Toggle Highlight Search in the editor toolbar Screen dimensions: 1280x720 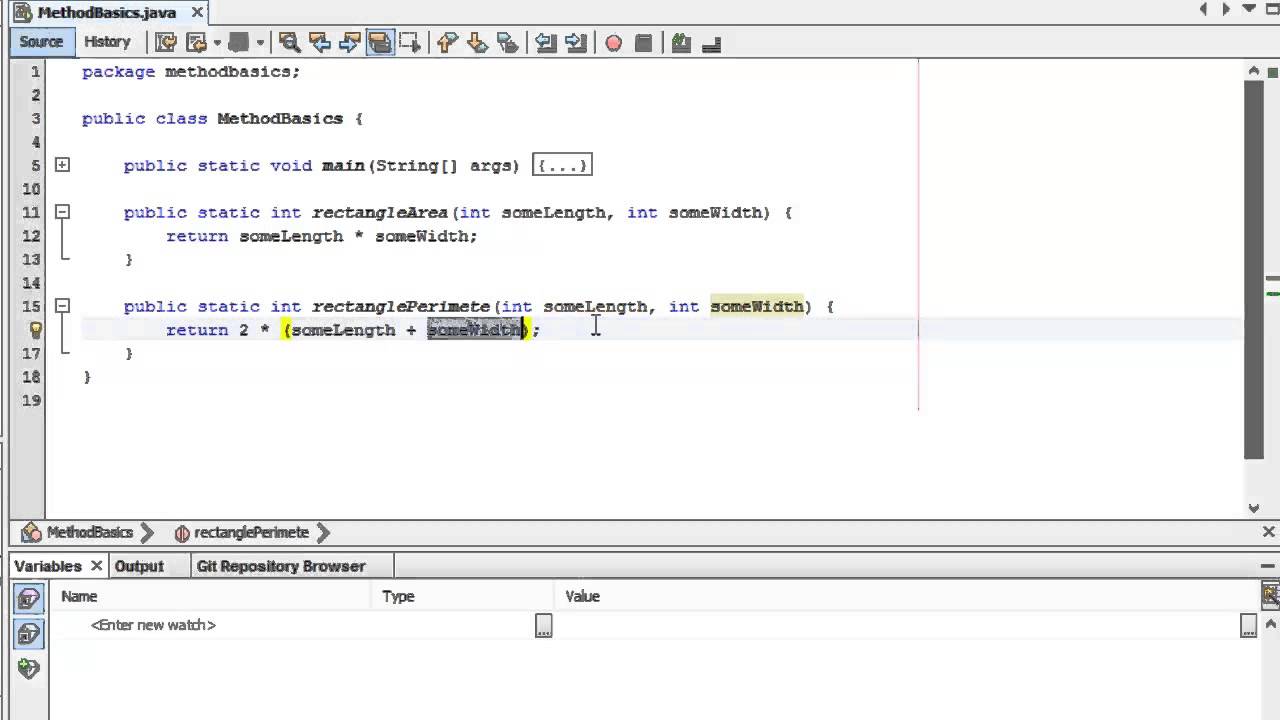click(380, 43)
